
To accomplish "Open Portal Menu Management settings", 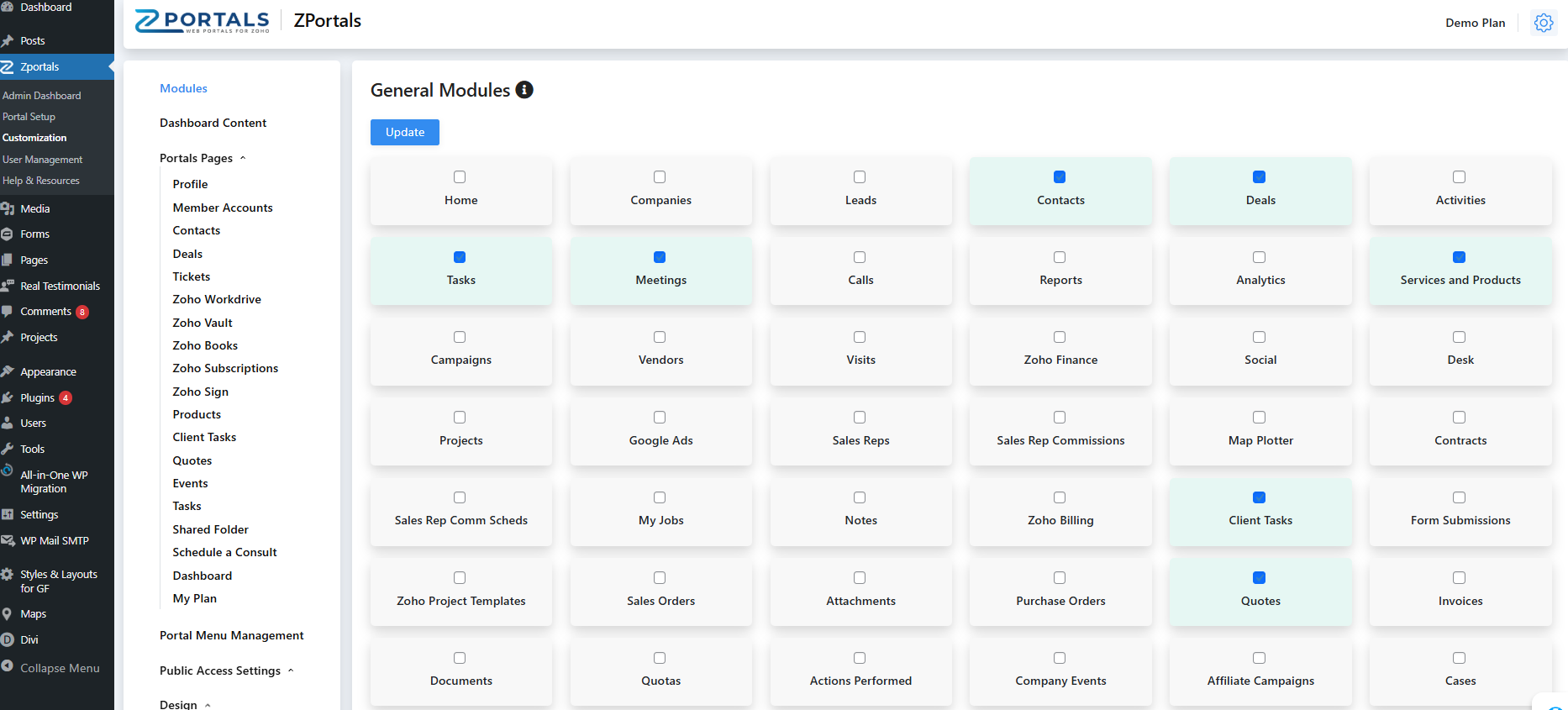I will 231,635.
